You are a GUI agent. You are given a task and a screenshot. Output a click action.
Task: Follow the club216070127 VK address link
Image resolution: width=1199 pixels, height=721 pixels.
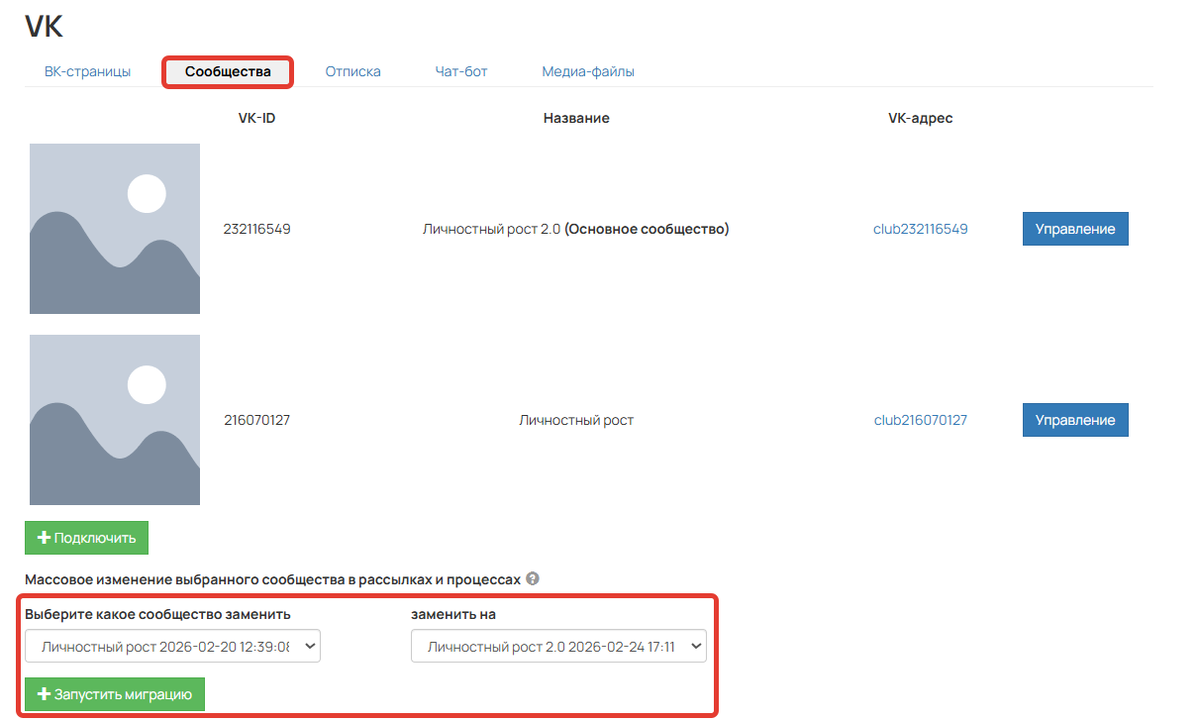(920, 421)
